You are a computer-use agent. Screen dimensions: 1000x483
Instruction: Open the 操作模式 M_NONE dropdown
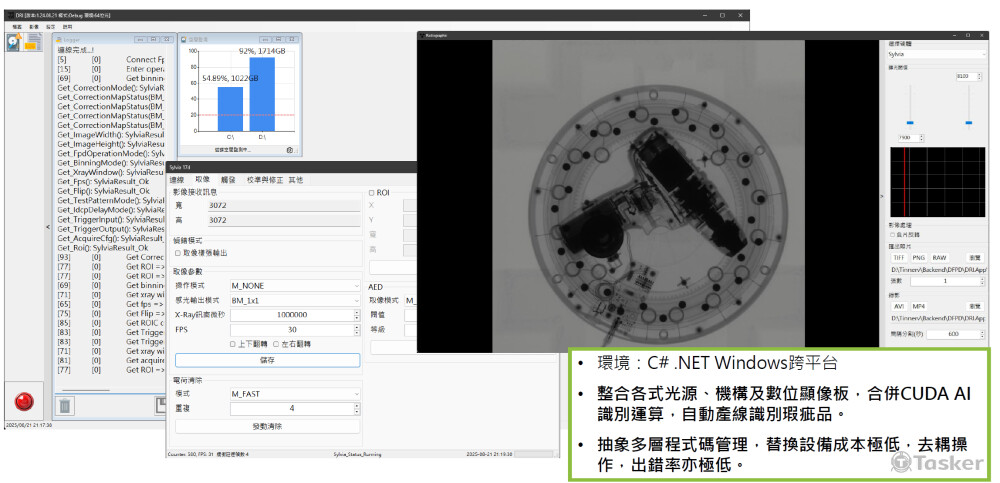click(295, 286)
